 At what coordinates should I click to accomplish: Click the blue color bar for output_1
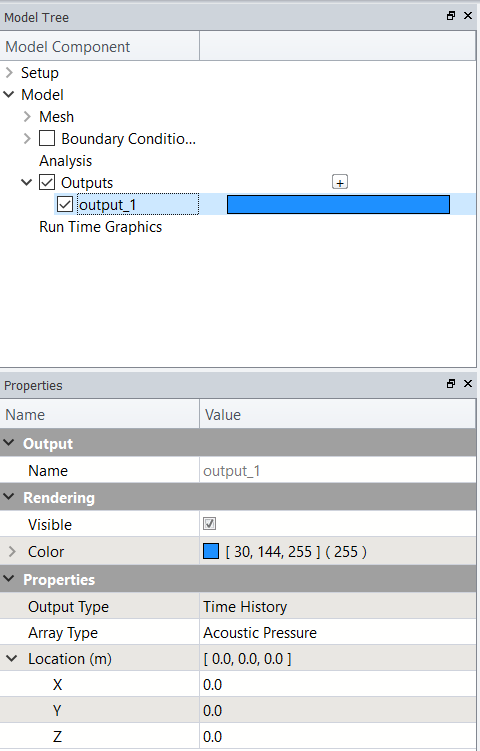click(x=338, y=205)
